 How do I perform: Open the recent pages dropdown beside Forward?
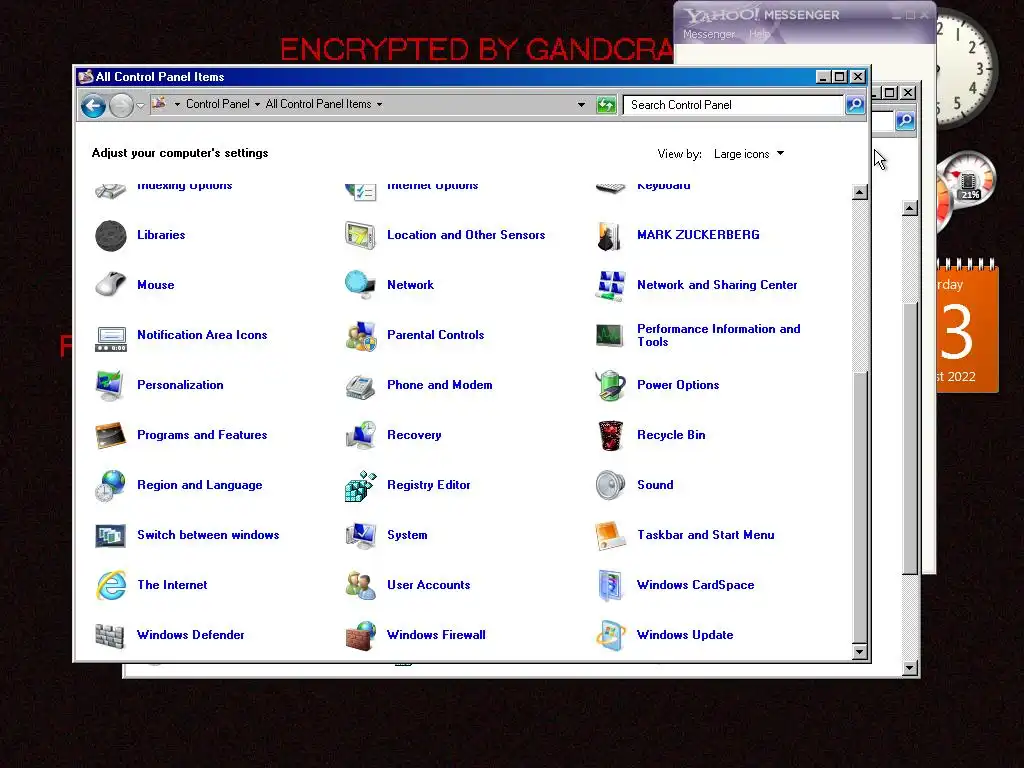pos(140,105)
